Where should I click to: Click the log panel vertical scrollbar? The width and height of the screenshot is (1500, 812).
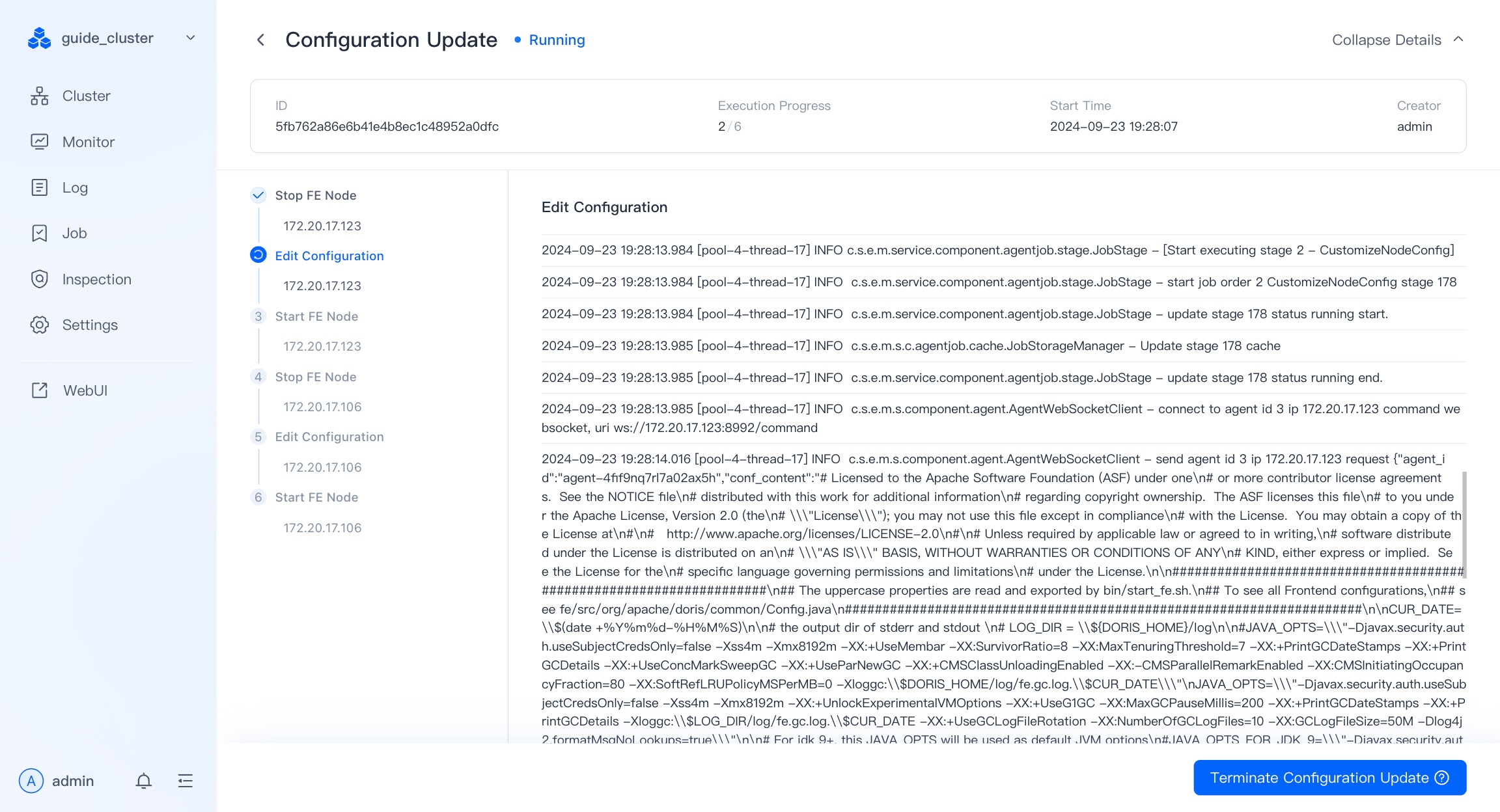click(1465, 524)
